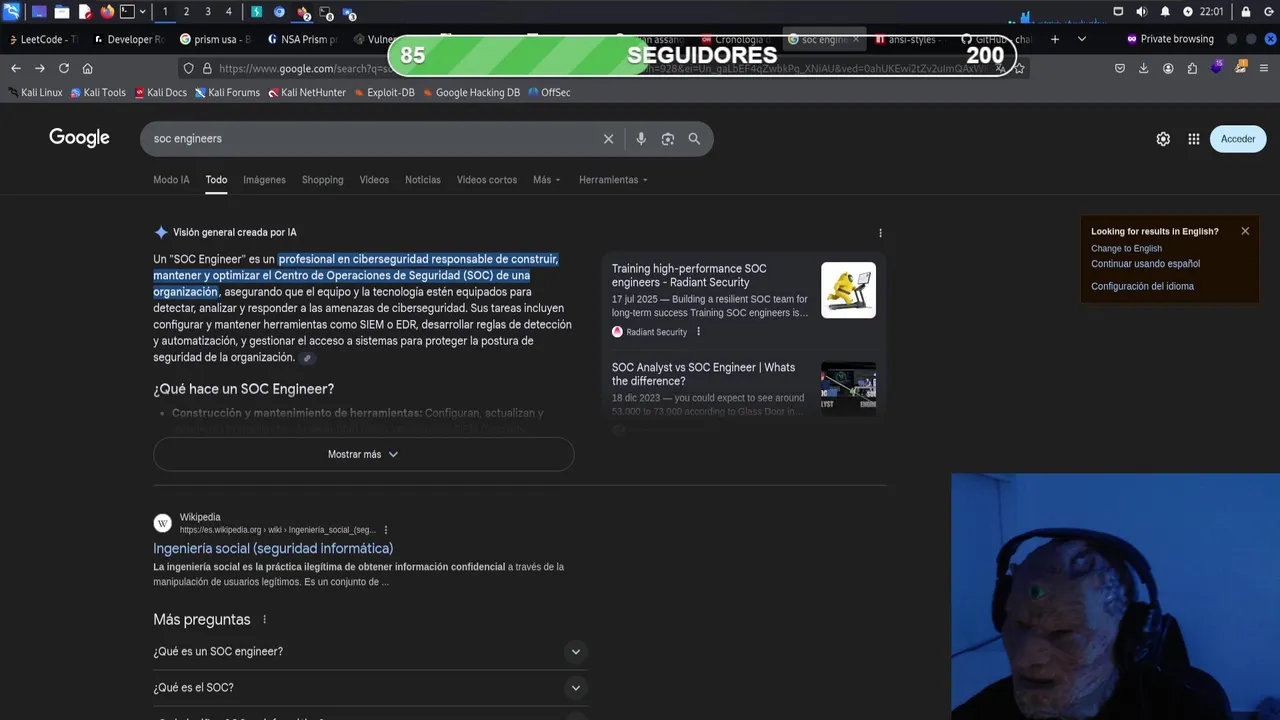
Task: Switch to workspace 3
Action: (208, 12)
